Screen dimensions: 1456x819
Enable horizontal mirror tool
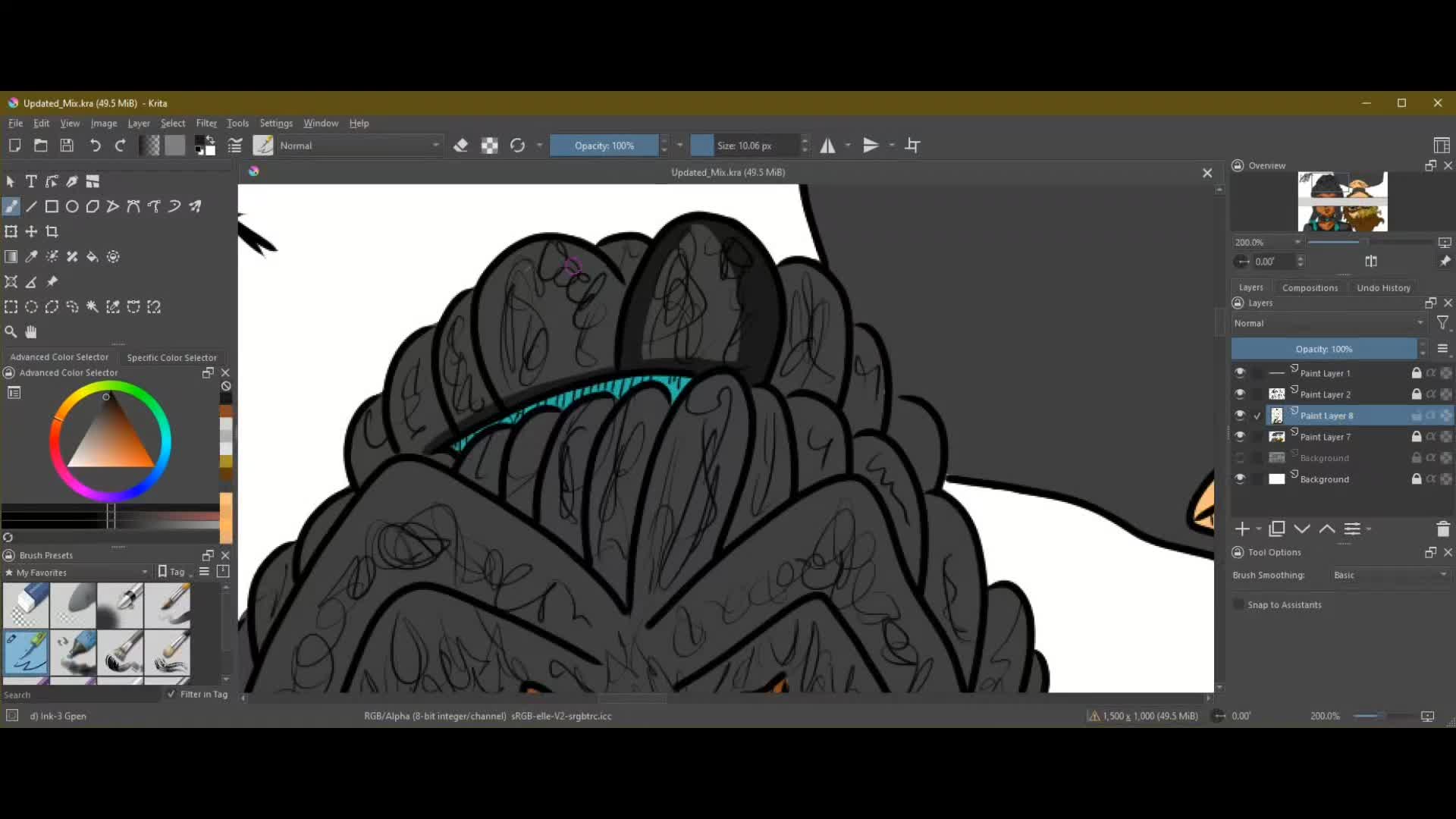[827, 146]
